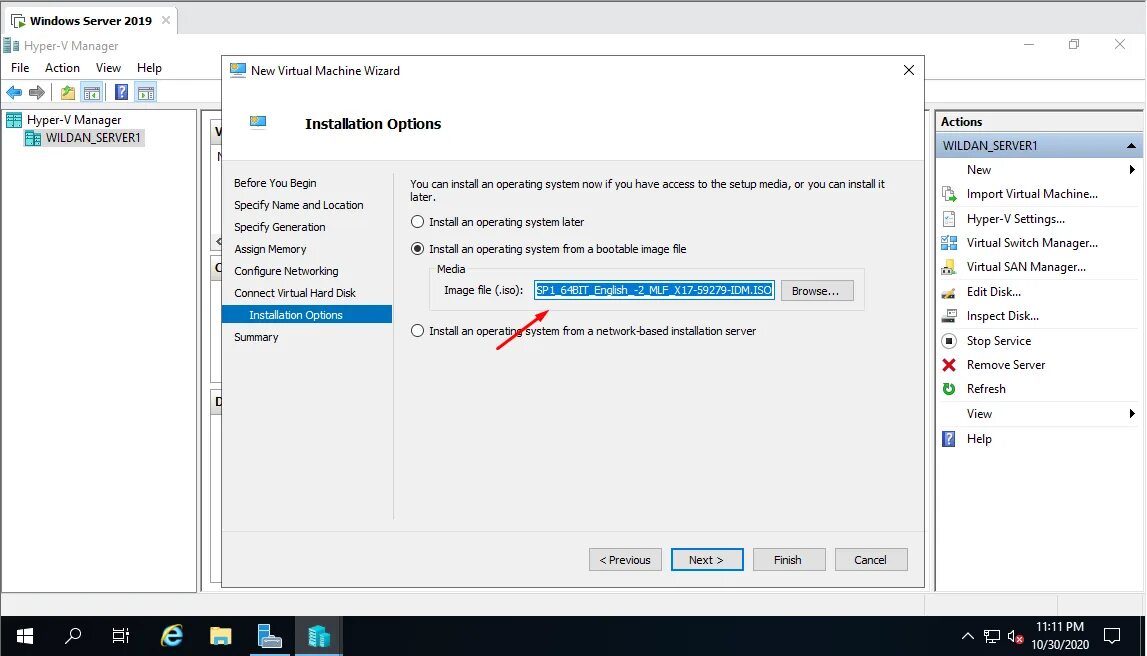Close the Windows Server 2019 tab
This screenshot has height=656, width=1147.
(x=166, y=20)
